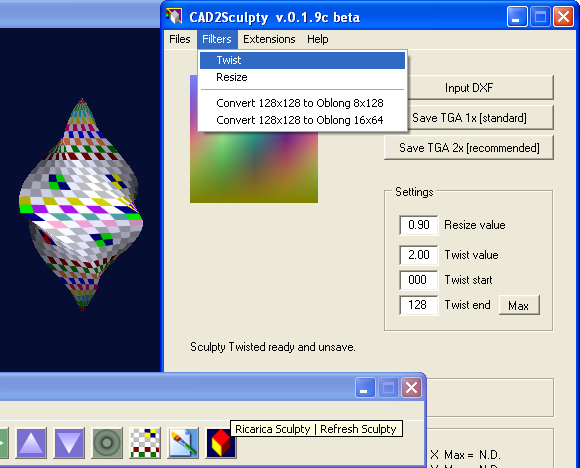
Task: Minimize the CAD2Sculpty window
Action: click(517, 17)
